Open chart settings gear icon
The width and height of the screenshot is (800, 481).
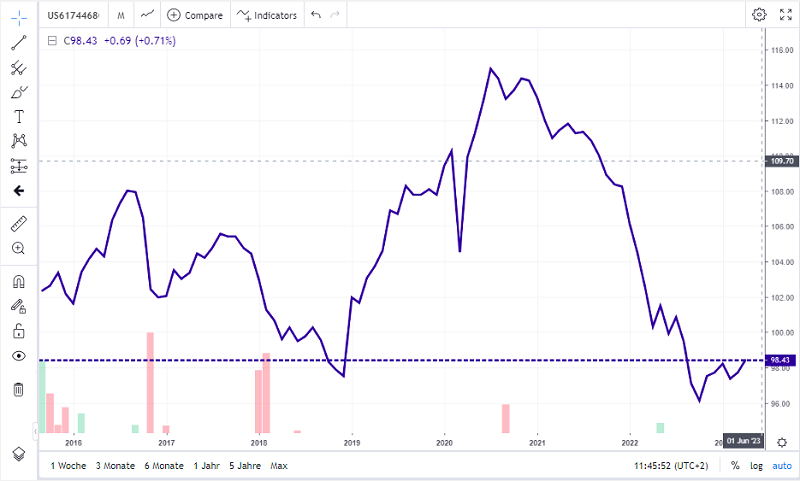(x=759, y=15)
